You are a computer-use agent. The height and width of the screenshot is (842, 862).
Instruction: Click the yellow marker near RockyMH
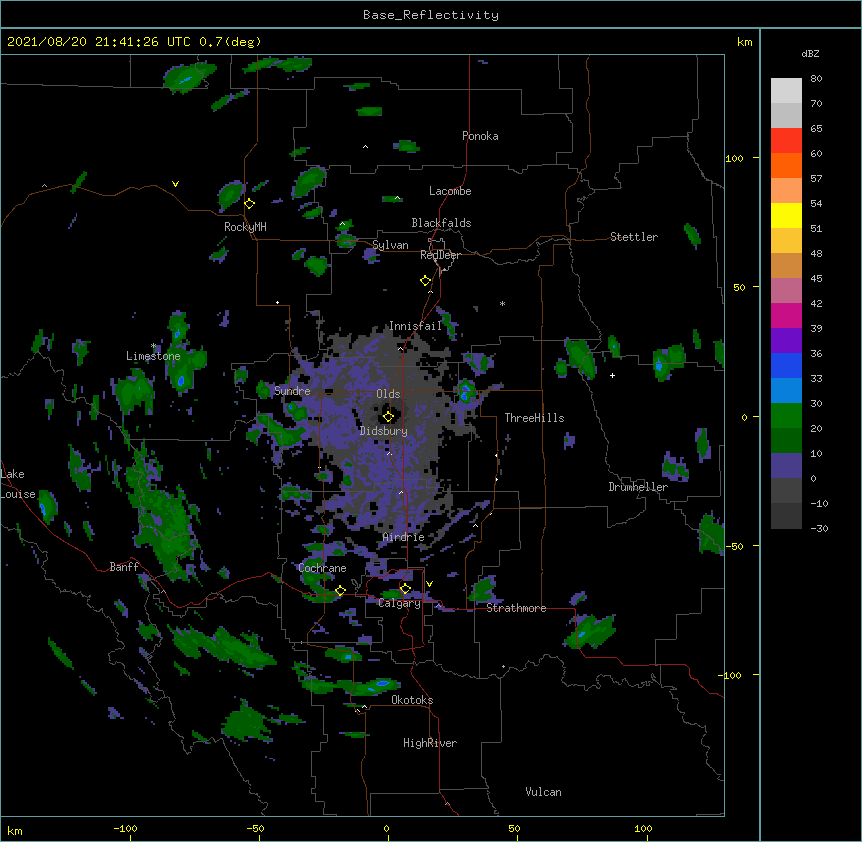[250, 204]
